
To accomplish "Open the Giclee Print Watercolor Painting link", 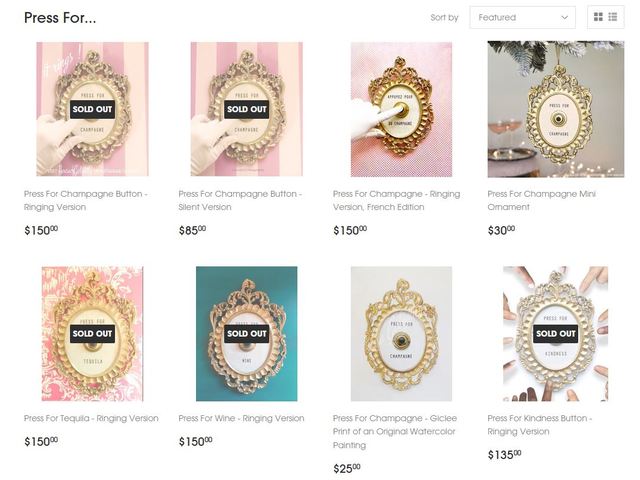I will [395, 431].
